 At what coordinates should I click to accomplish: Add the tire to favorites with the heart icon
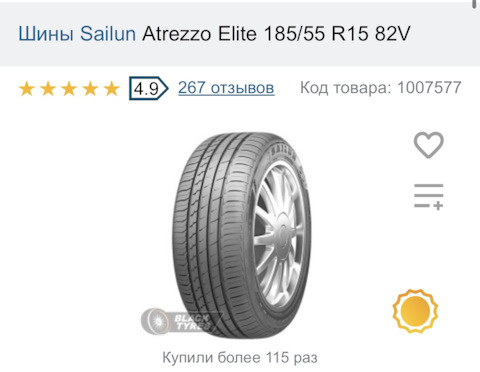coord(429,145)
